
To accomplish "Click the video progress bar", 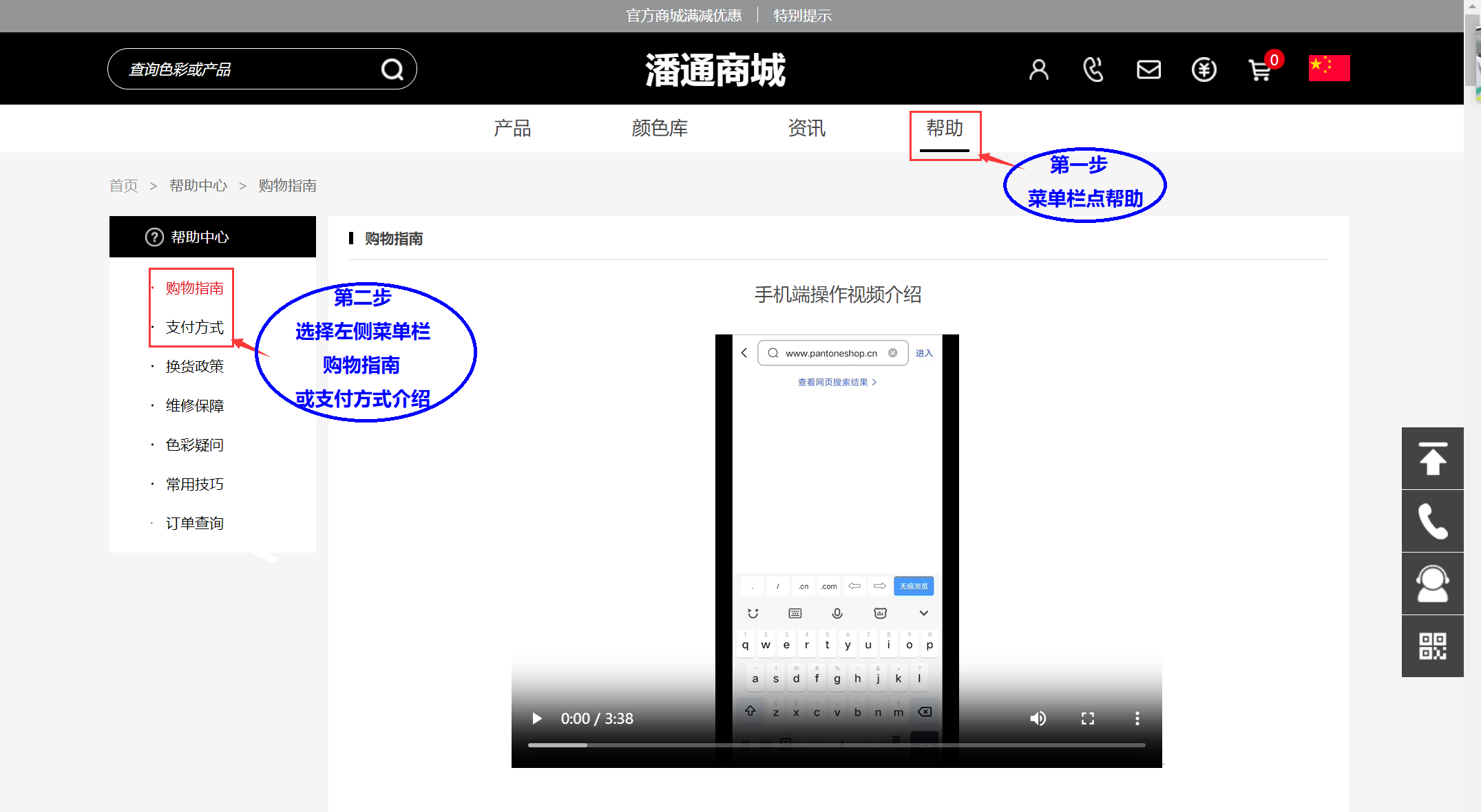I will pos(837,745).
